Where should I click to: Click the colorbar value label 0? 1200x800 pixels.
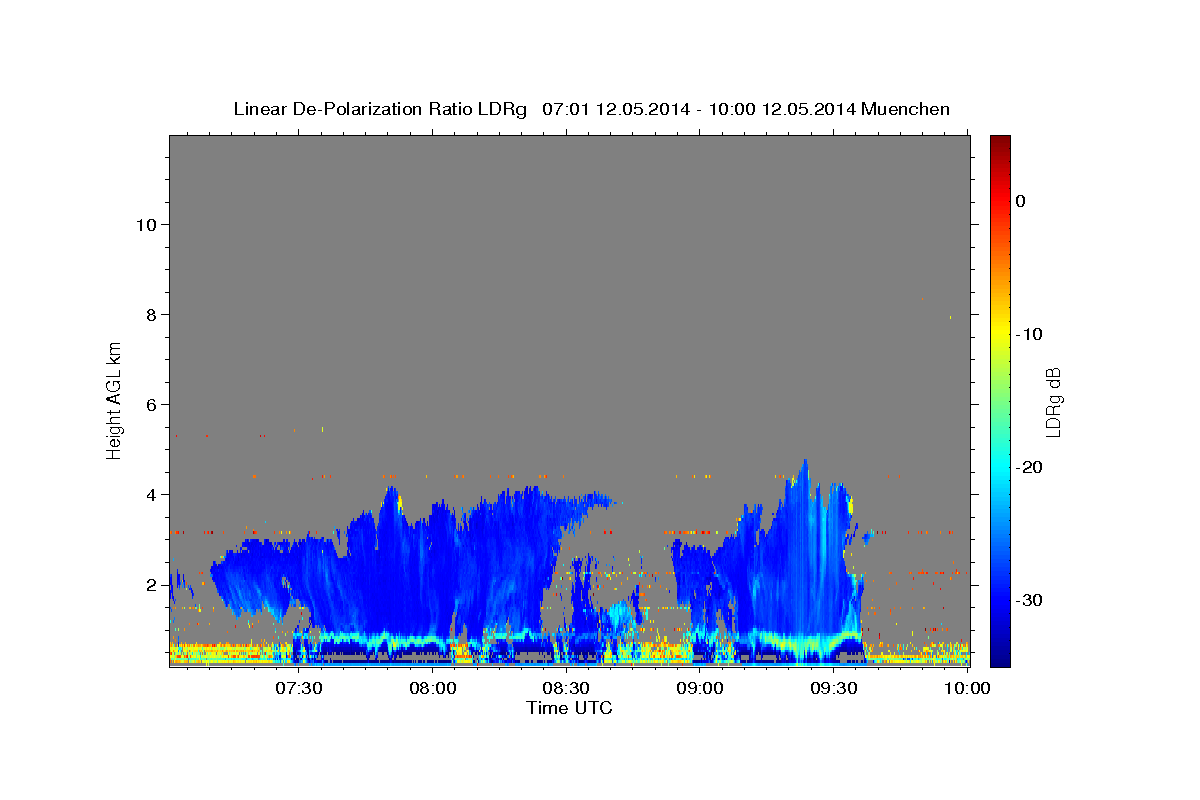click(1020, 201)
